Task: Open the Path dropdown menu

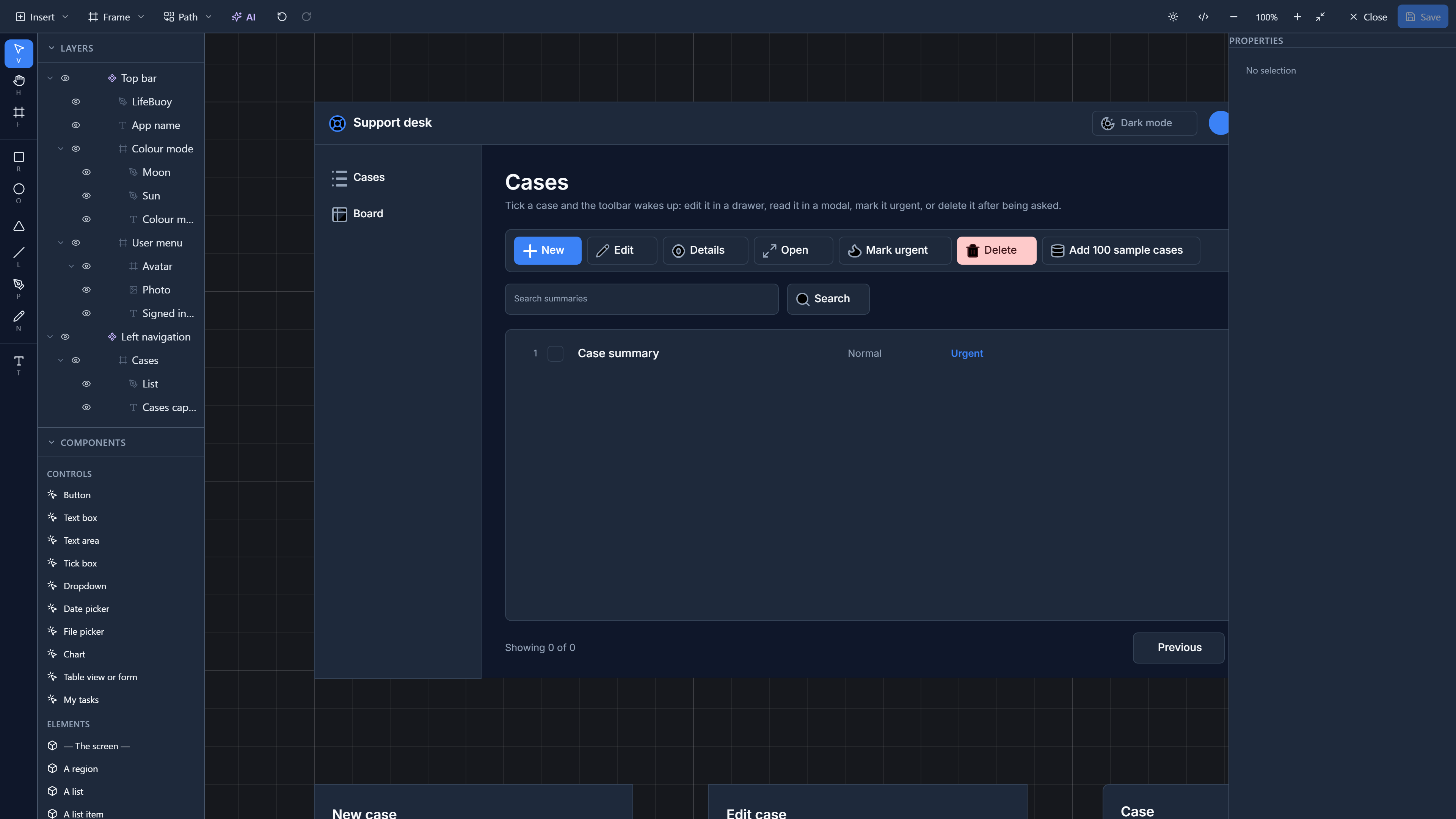Action: (187, 17)
